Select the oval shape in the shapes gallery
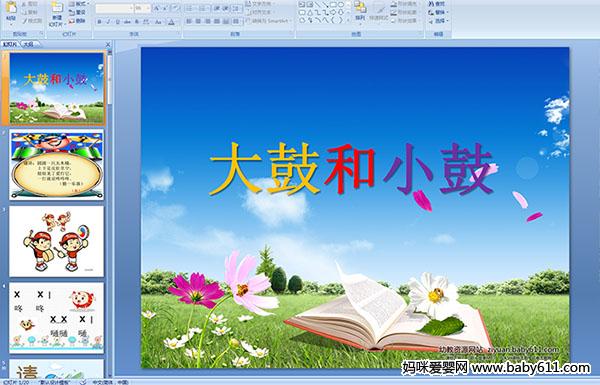600x385 pixels. click(341, 5)
